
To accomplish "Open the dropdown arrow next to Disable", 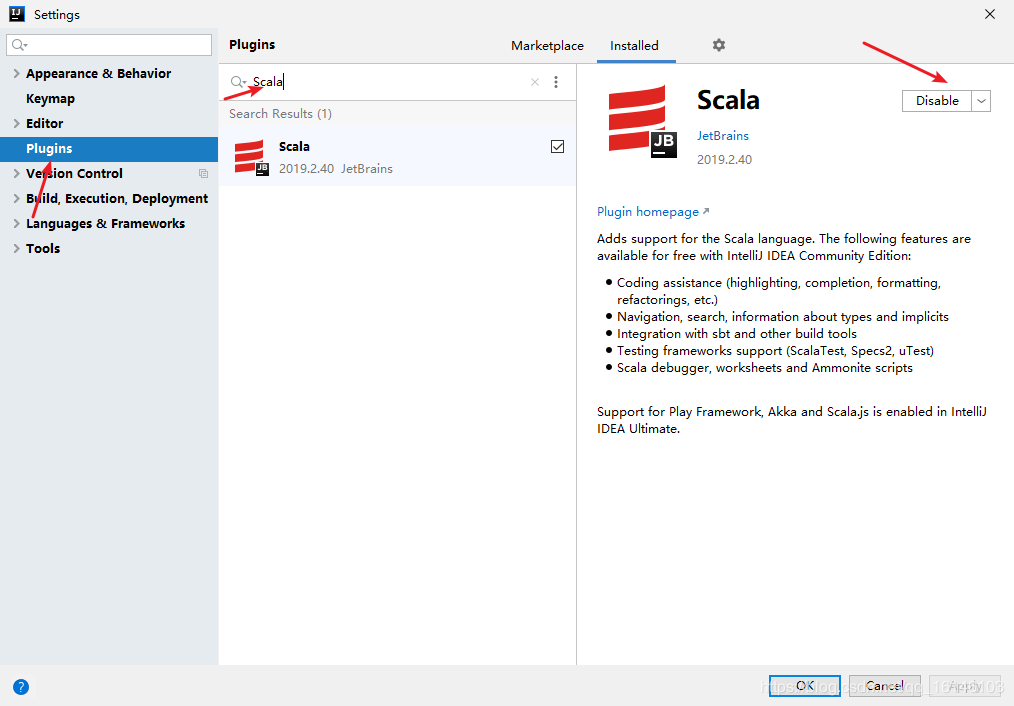I will [x=981, y=101].
